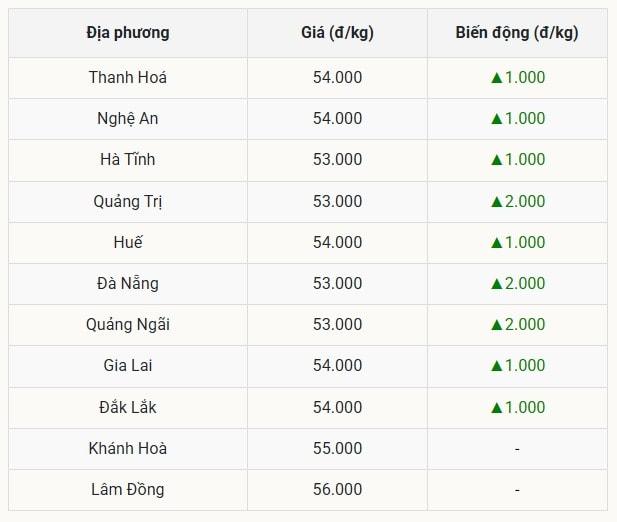Click the 56.000 price value
The width and height of the screenshot is (617, 522).
coord(337,490)
